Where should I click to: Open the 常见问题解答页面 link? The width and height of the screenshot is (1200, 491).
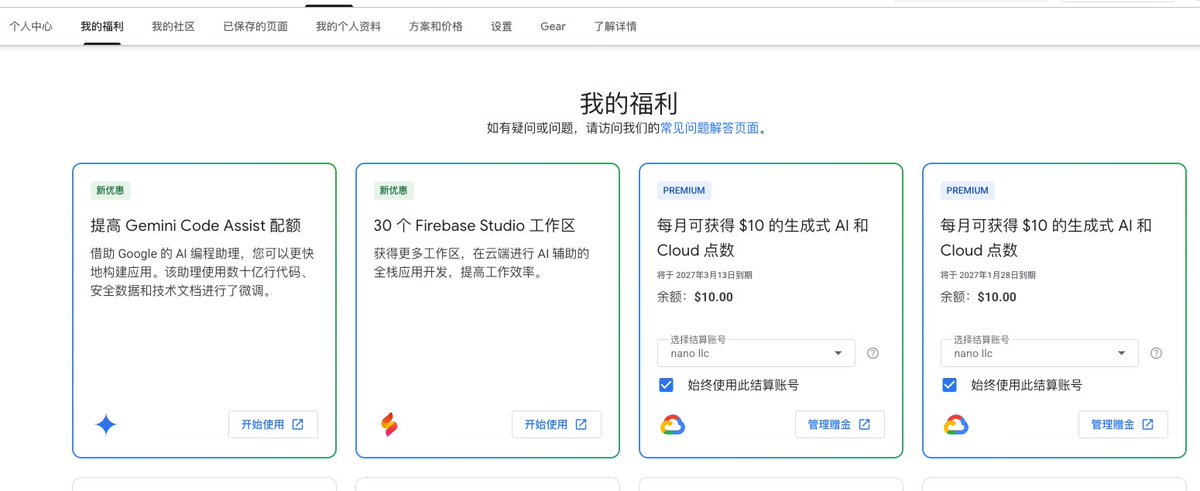(710, 128)
